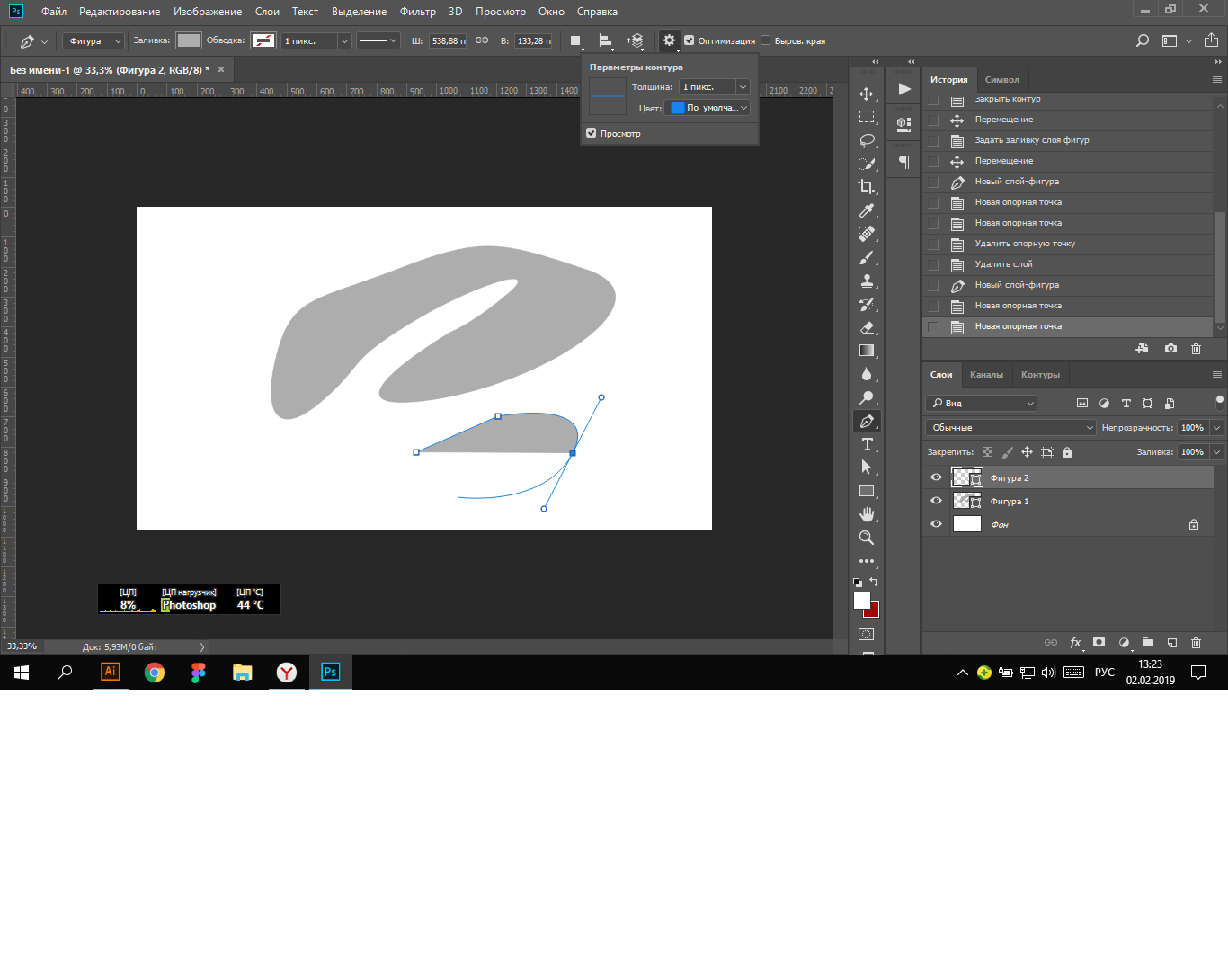Open the Обычные blend mode dropdown
This screenshot has height=980, width=1228.
[1010, 428]
